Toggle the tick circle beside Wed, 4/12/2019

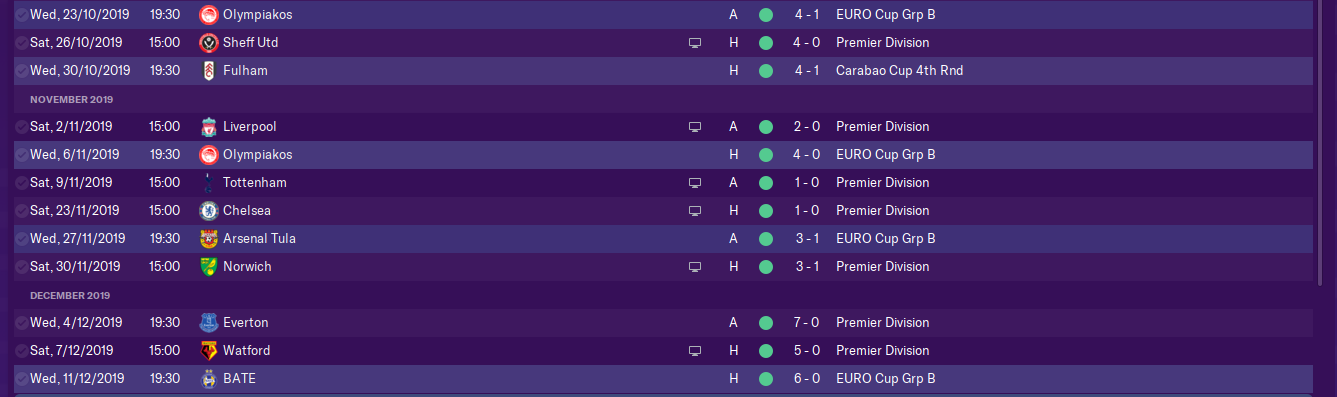pyautogui.click(x=22, y=323)
